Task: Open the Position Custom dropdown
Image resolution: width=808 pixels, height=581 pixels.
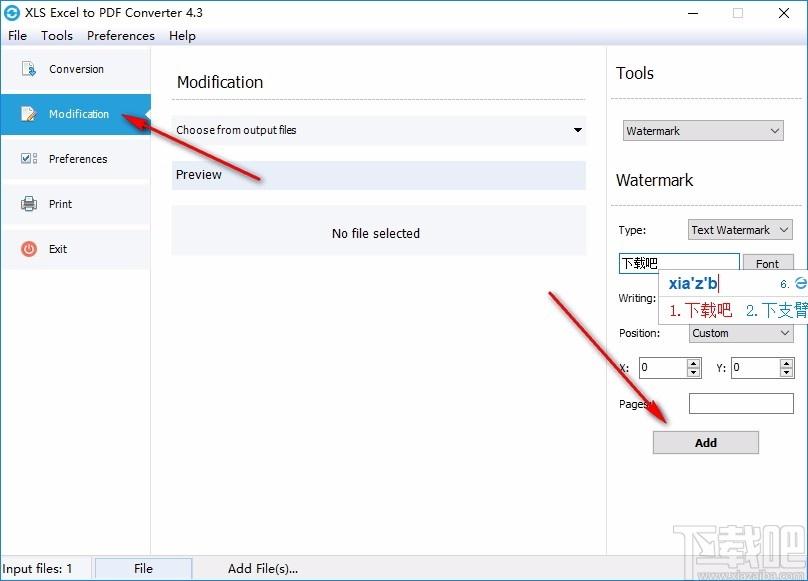Action: 740,333
